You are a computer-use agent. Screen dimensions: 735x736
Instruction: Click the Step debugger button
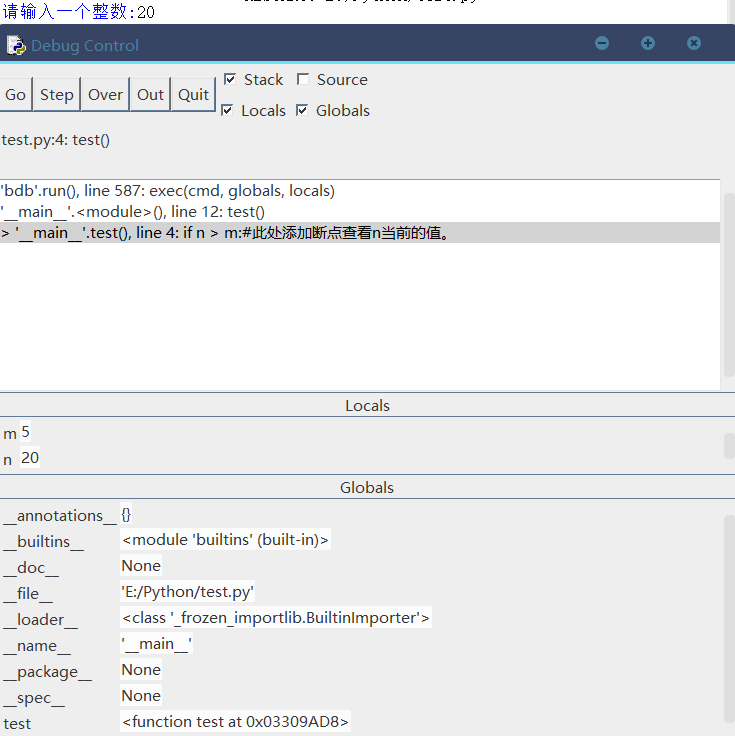pos(57,94)
